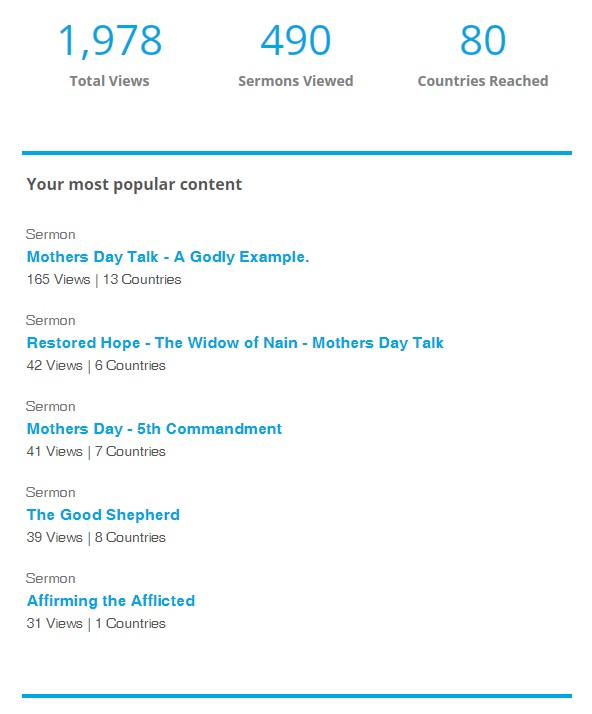The width and height of the screenshot is (592, 714).
Task: Click 39 Views | 8 Countries stats text
Action: 96,537
